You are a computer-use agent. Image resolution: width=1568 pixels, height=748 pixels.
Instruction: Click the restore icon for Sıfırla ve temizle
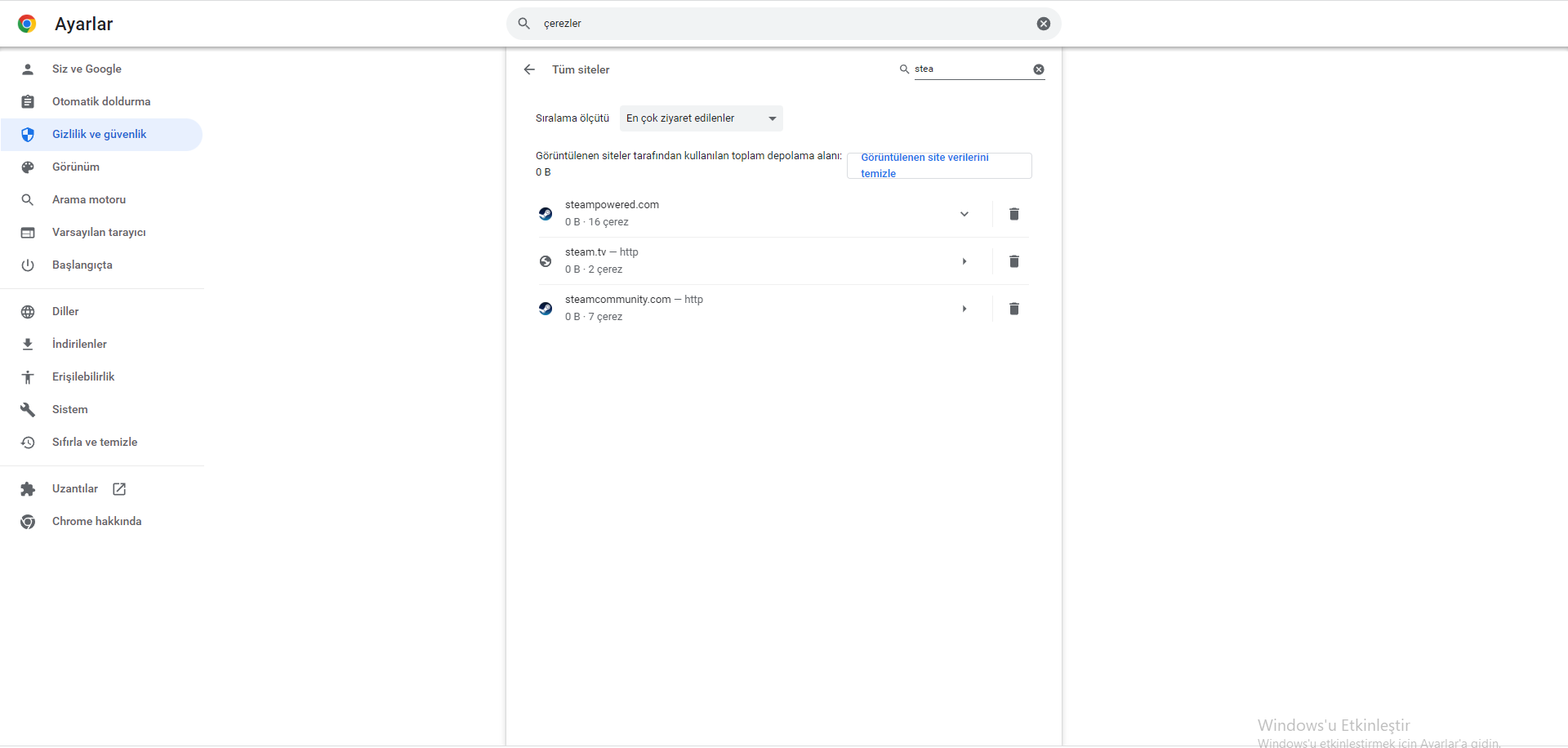(28, 443)
